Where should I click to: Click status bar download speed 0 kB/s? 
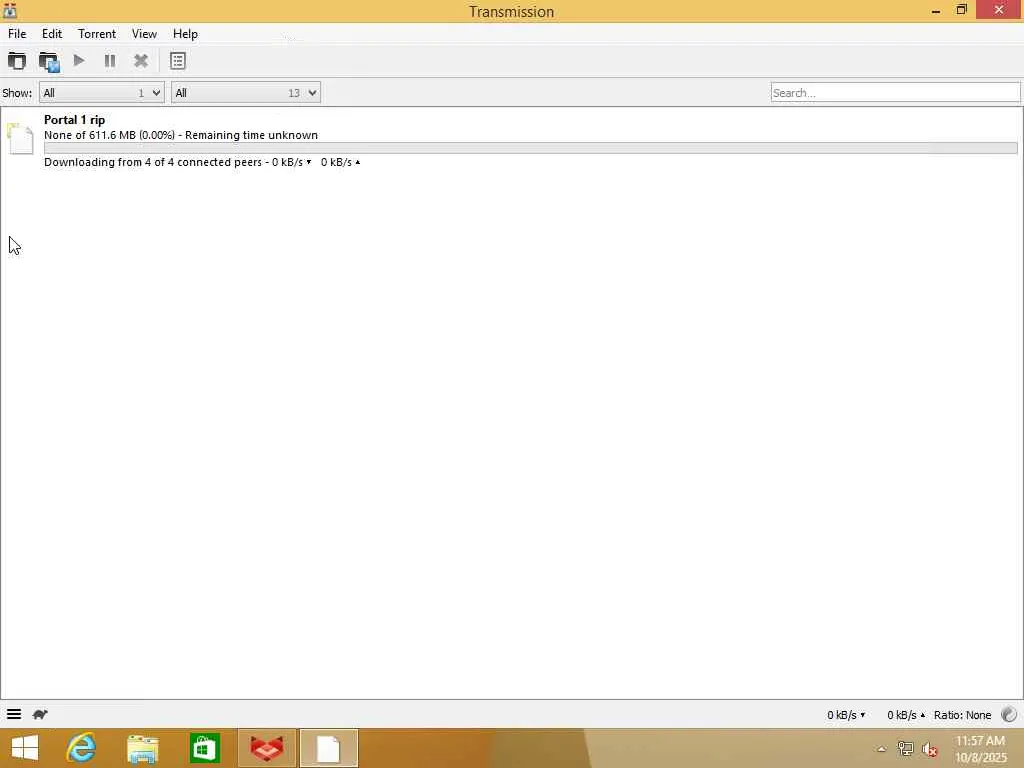[x=846, y=715]
